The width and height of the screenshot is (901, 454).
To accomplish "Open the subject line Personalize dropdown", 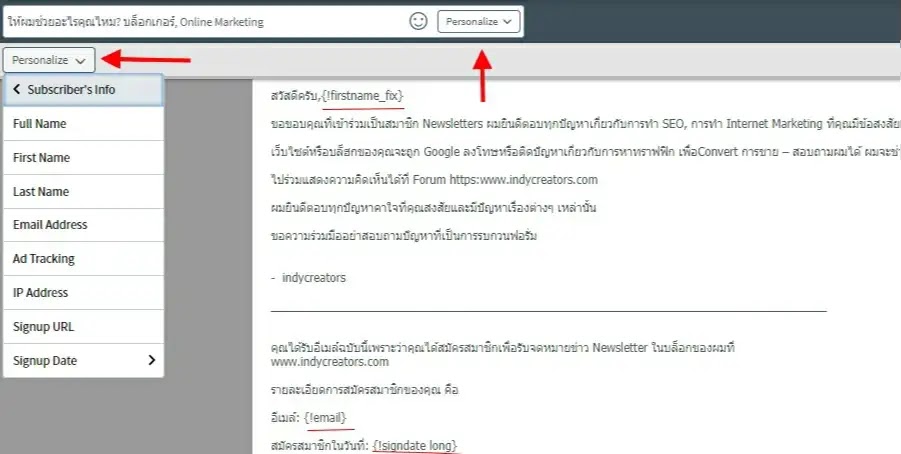I will pyautogui.click(x=479, y=21).
